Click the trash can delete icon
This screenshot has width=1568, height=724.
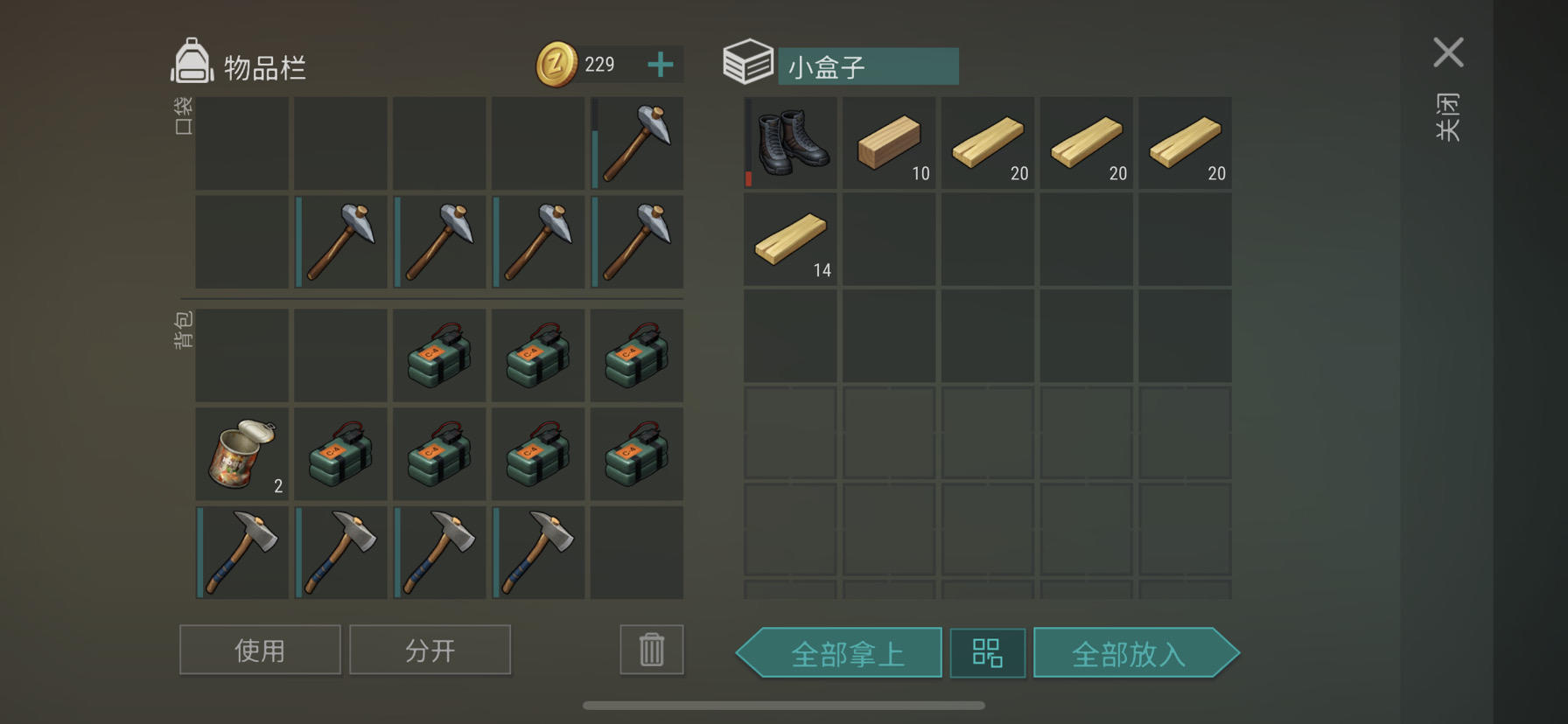[x=652, y=650]
